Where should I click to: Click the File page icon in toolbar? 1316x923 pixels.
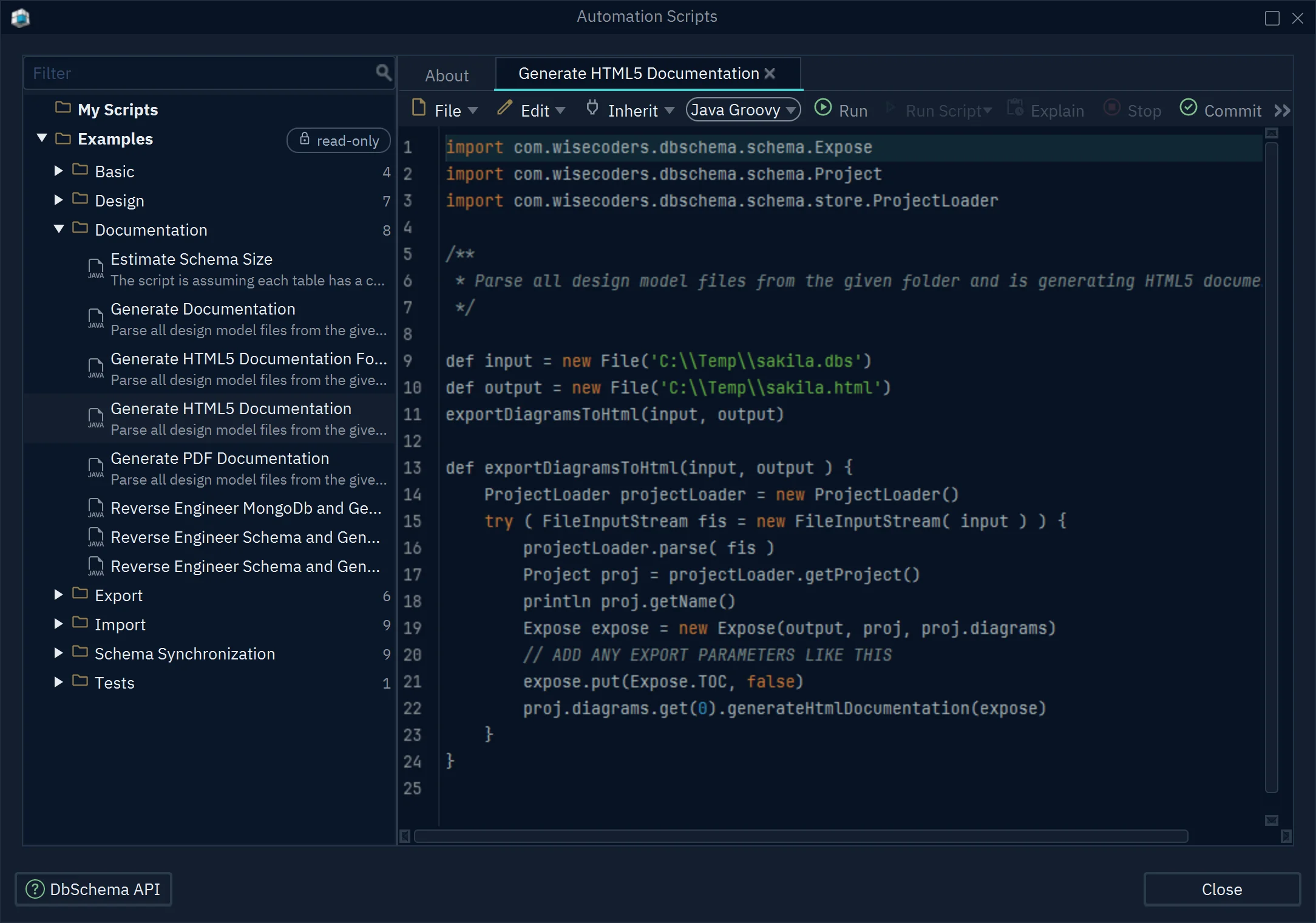pyautogui.click(x=419, y=107)
